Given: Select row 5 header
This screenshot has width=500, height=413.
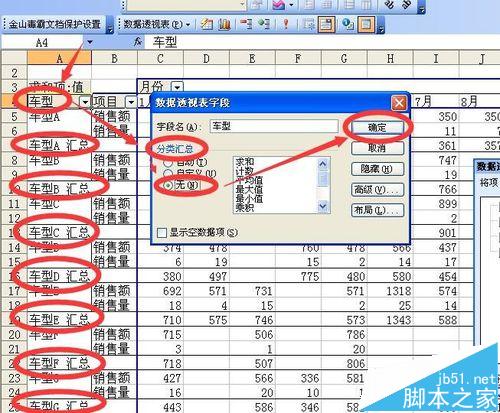Looking at the screenshot, I should pos(14,117).
